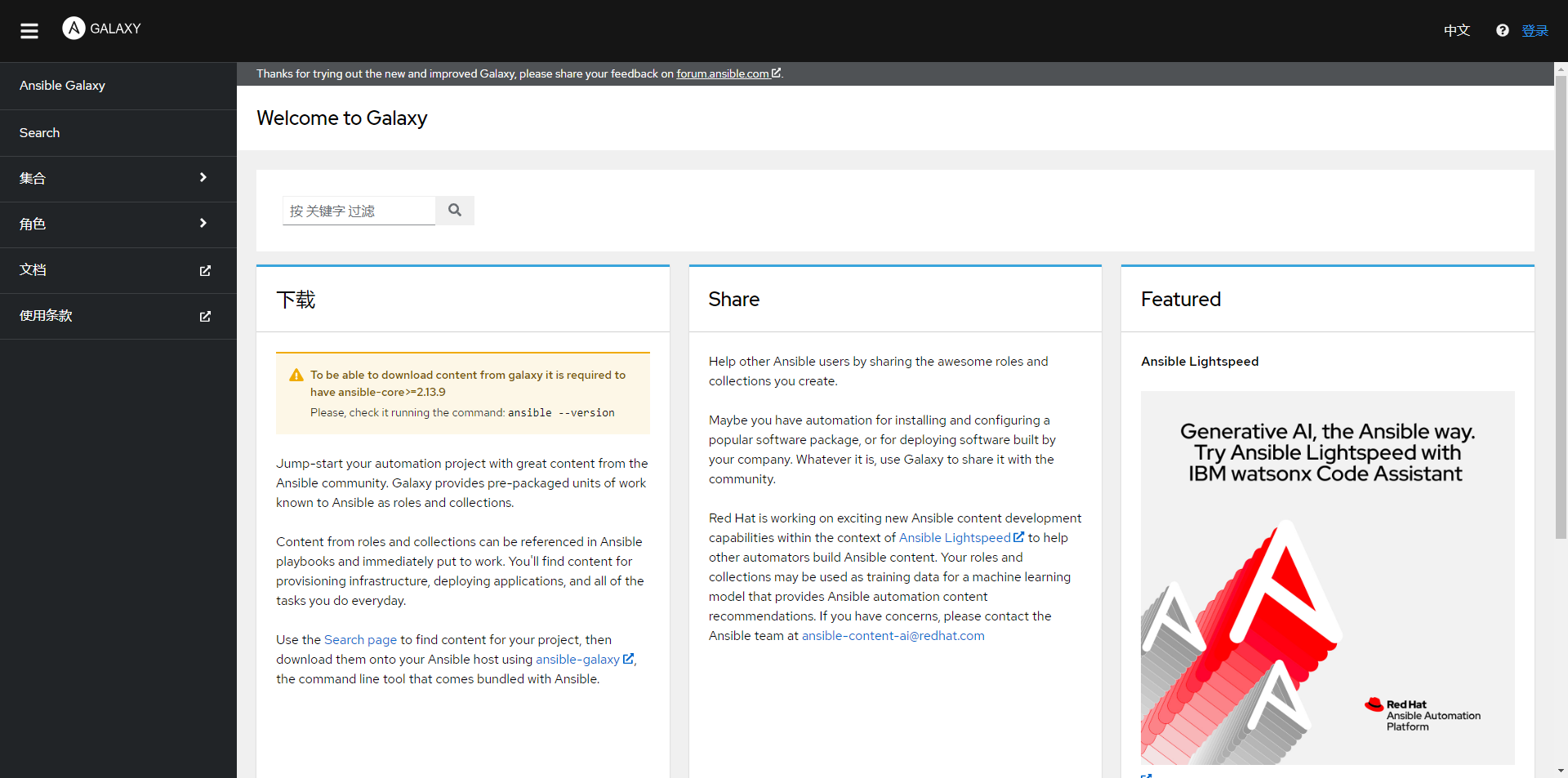
Task: Click the Share card heading
Action: point(734,300)
